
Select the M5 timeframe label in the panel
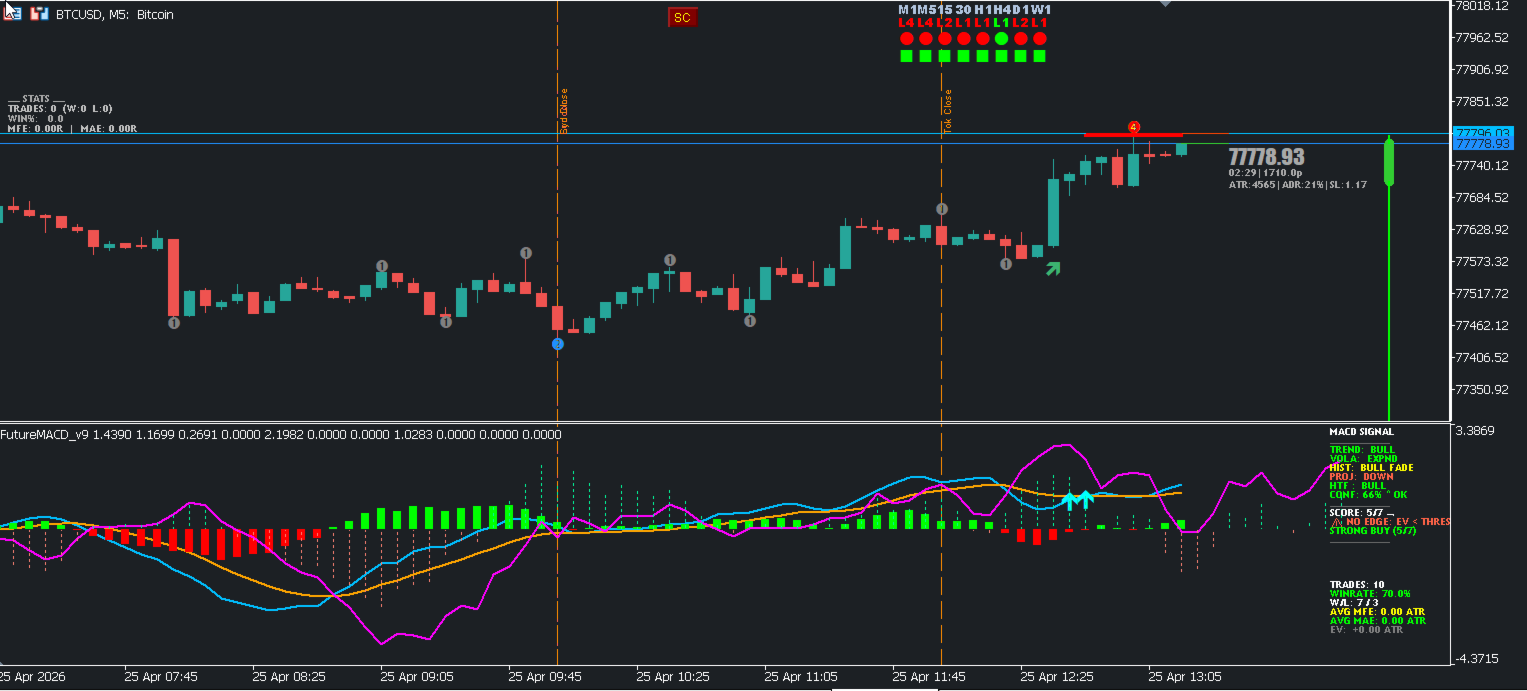point(927,10)
